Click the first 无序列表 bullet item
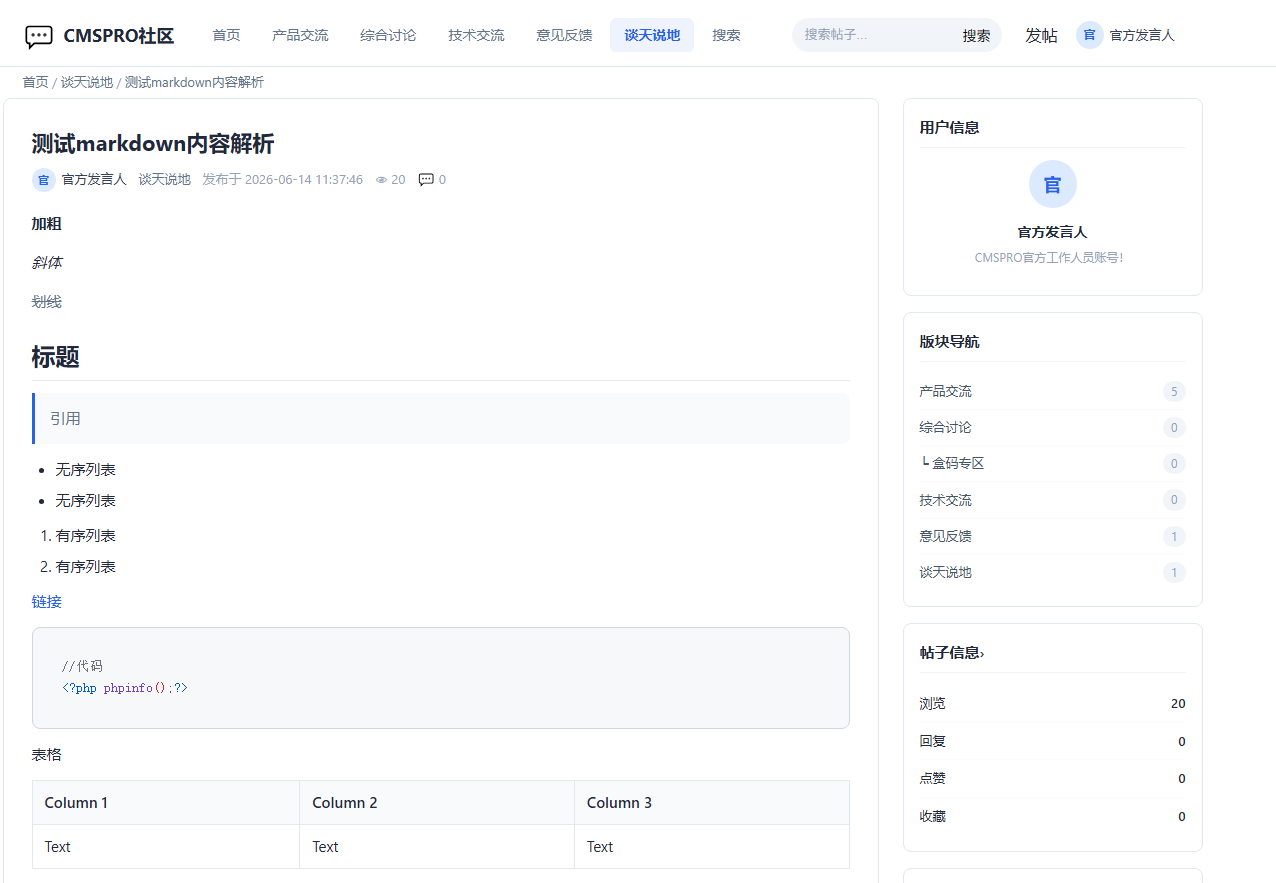This screenshot has height=883, width=1276. 86,470
